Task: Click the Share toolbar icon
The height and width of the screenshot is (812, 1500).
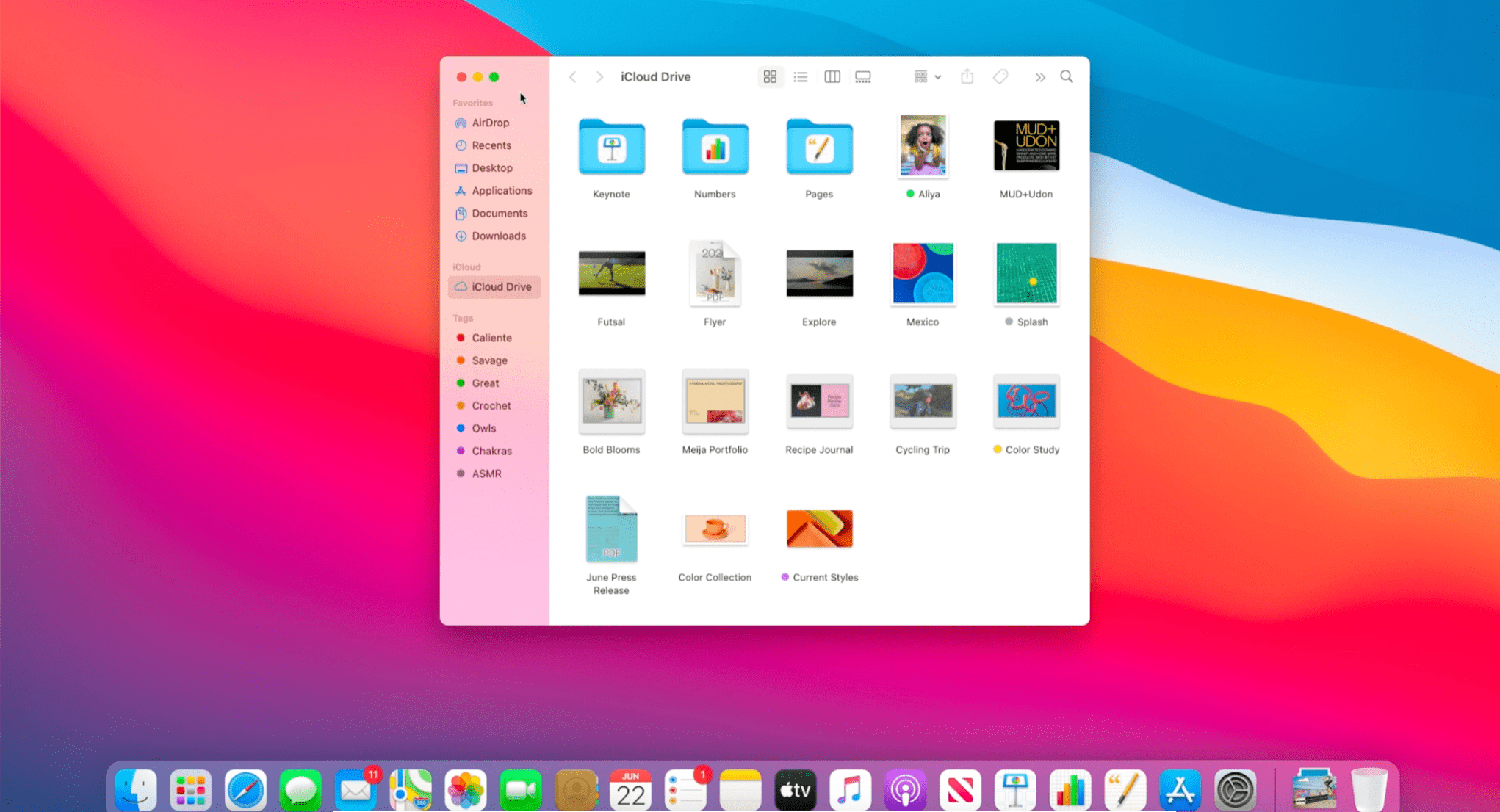Action: 967,76
